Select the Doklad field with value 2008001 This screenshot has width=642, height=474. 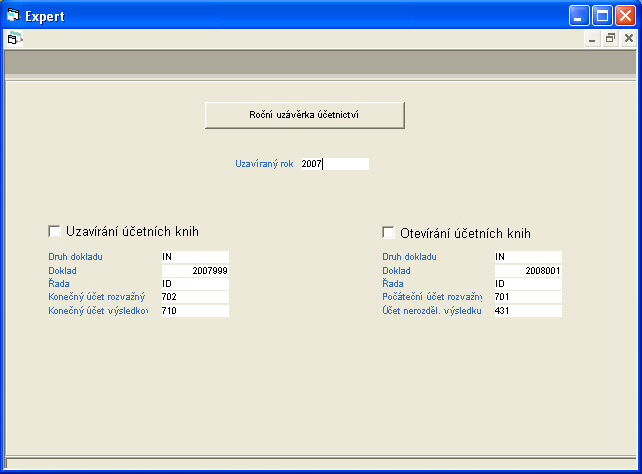527,271
